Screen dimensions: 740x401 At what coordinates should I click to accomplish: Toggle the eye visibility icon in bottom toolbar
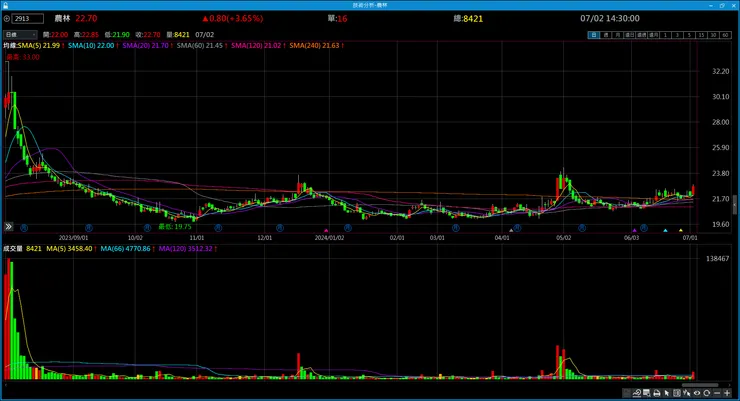click(x=697, y=393)
